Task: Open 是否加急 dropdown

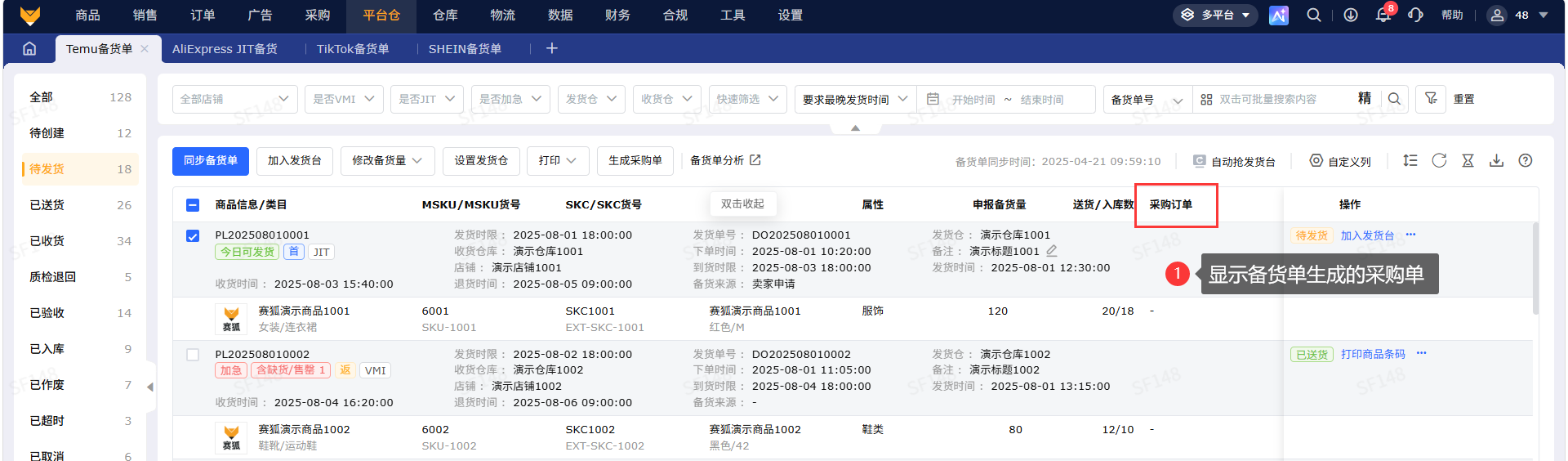Action: [x=510, y=99]
